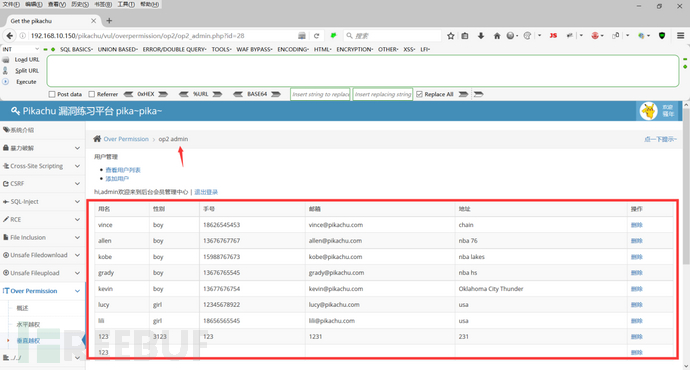
Task: Enable the Referrer checkbox
Action: click(x=92, y=94)
